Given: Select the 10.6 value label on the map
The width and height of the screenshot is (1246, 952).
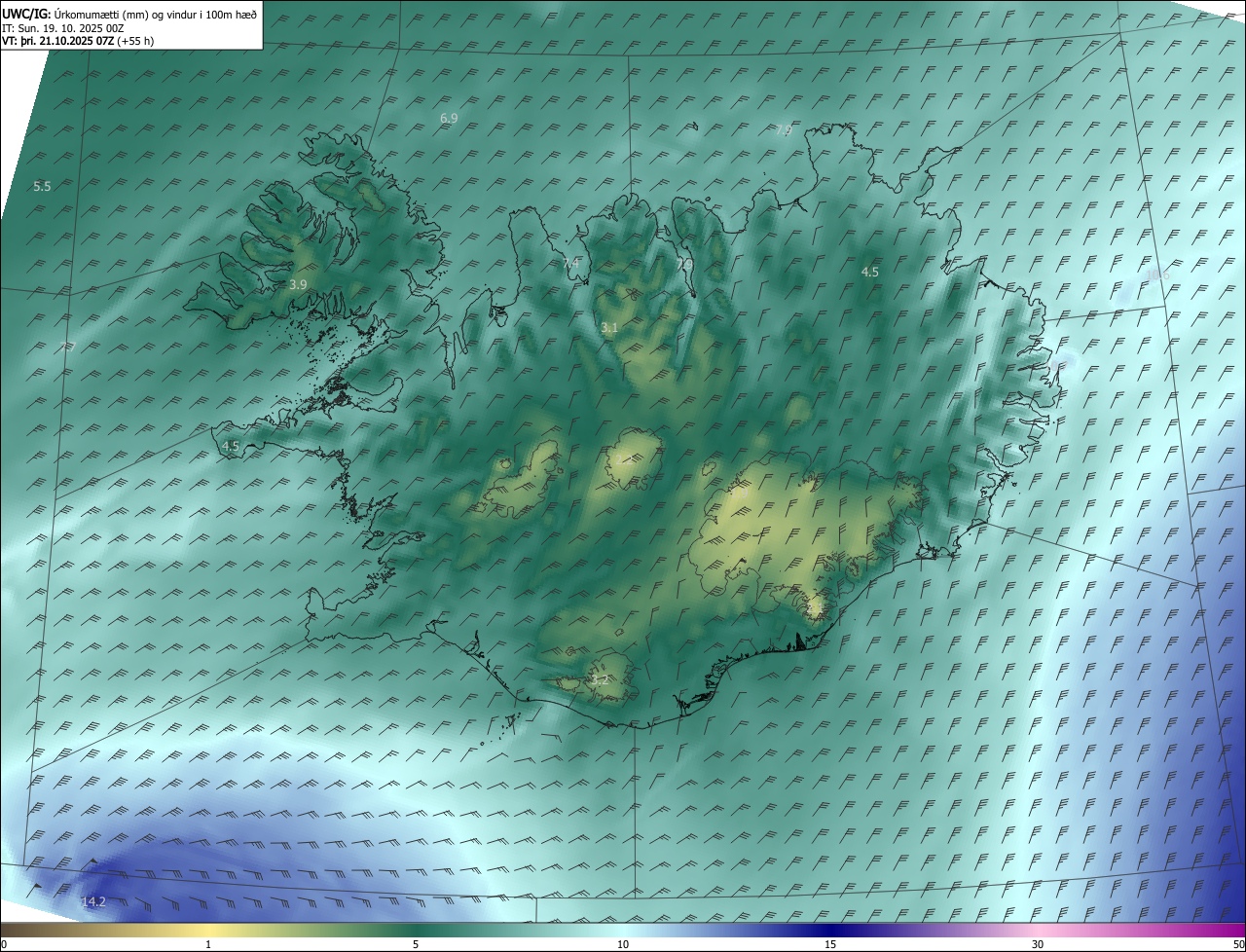Looking at the screenshot, I should (x=1157, y=275).
